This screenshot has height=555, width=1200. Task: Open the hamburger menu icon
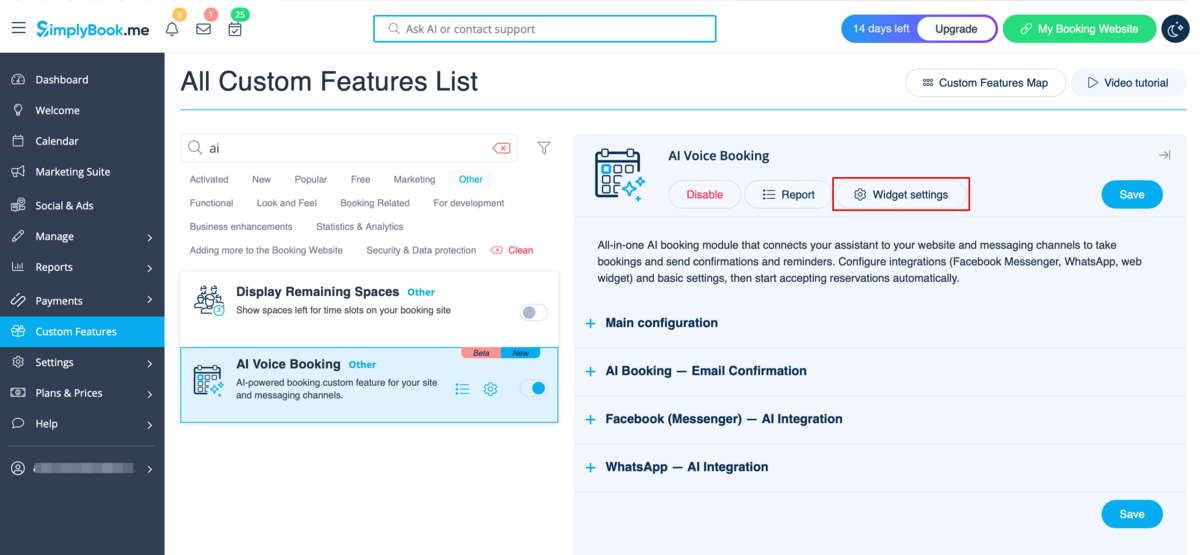[x=18, y=29]
